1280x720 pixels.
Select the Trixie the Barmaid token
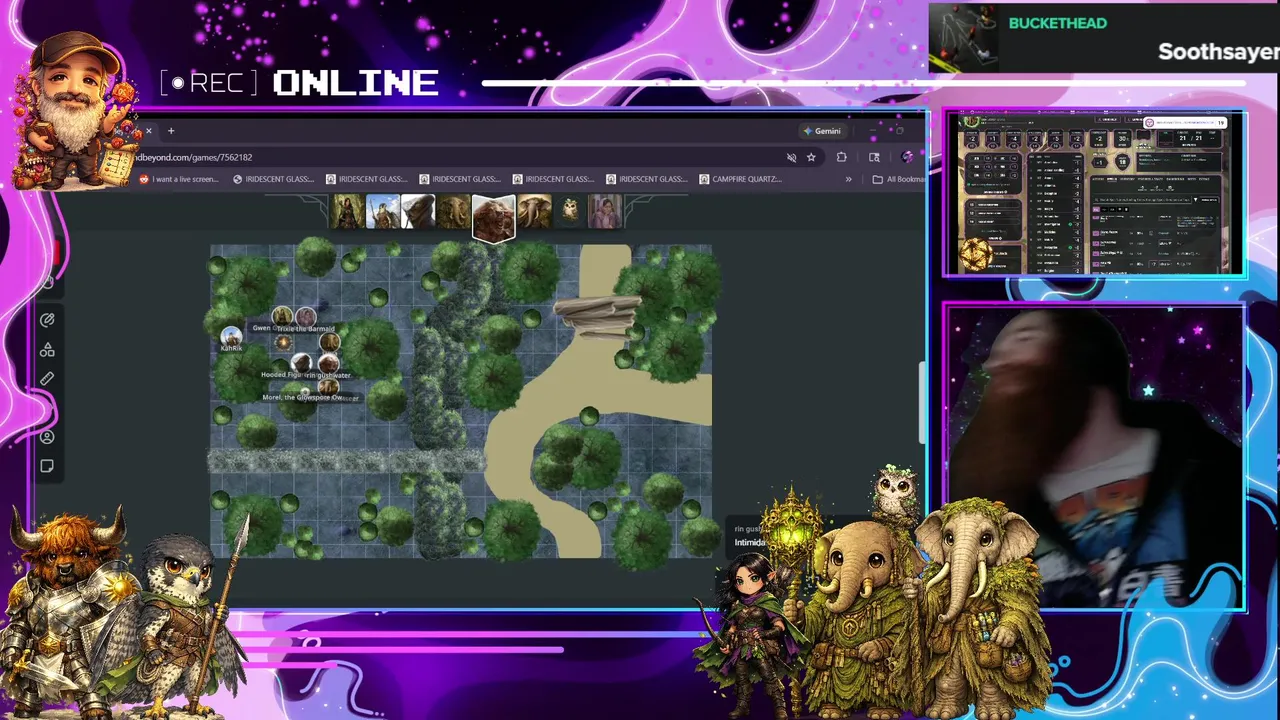306,317
